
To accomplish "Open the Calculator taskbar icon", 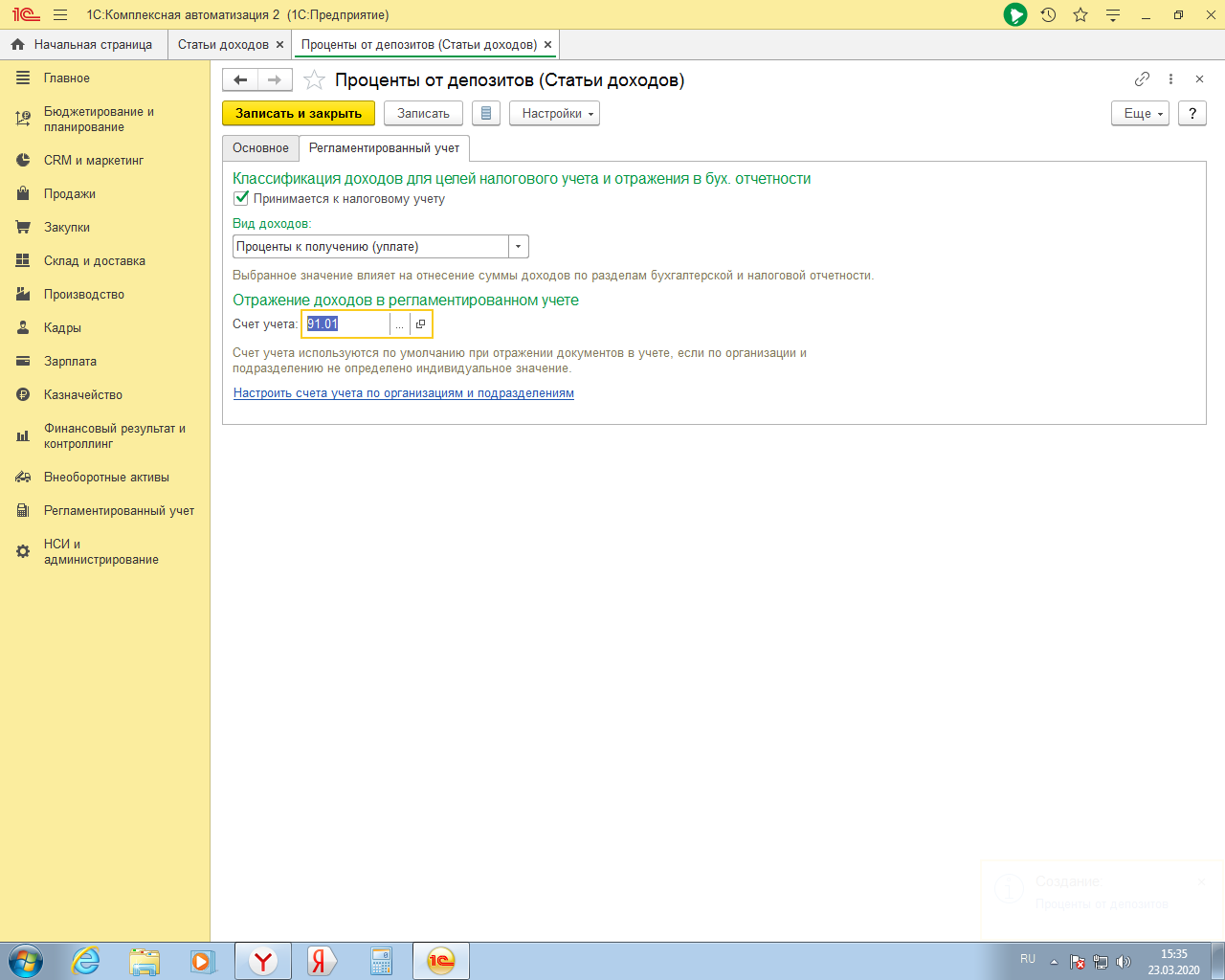I will (381, 961).
